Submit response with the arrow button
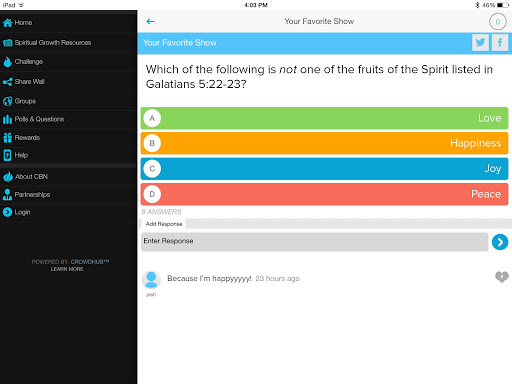The image size is (512, 384). [500, 242]
